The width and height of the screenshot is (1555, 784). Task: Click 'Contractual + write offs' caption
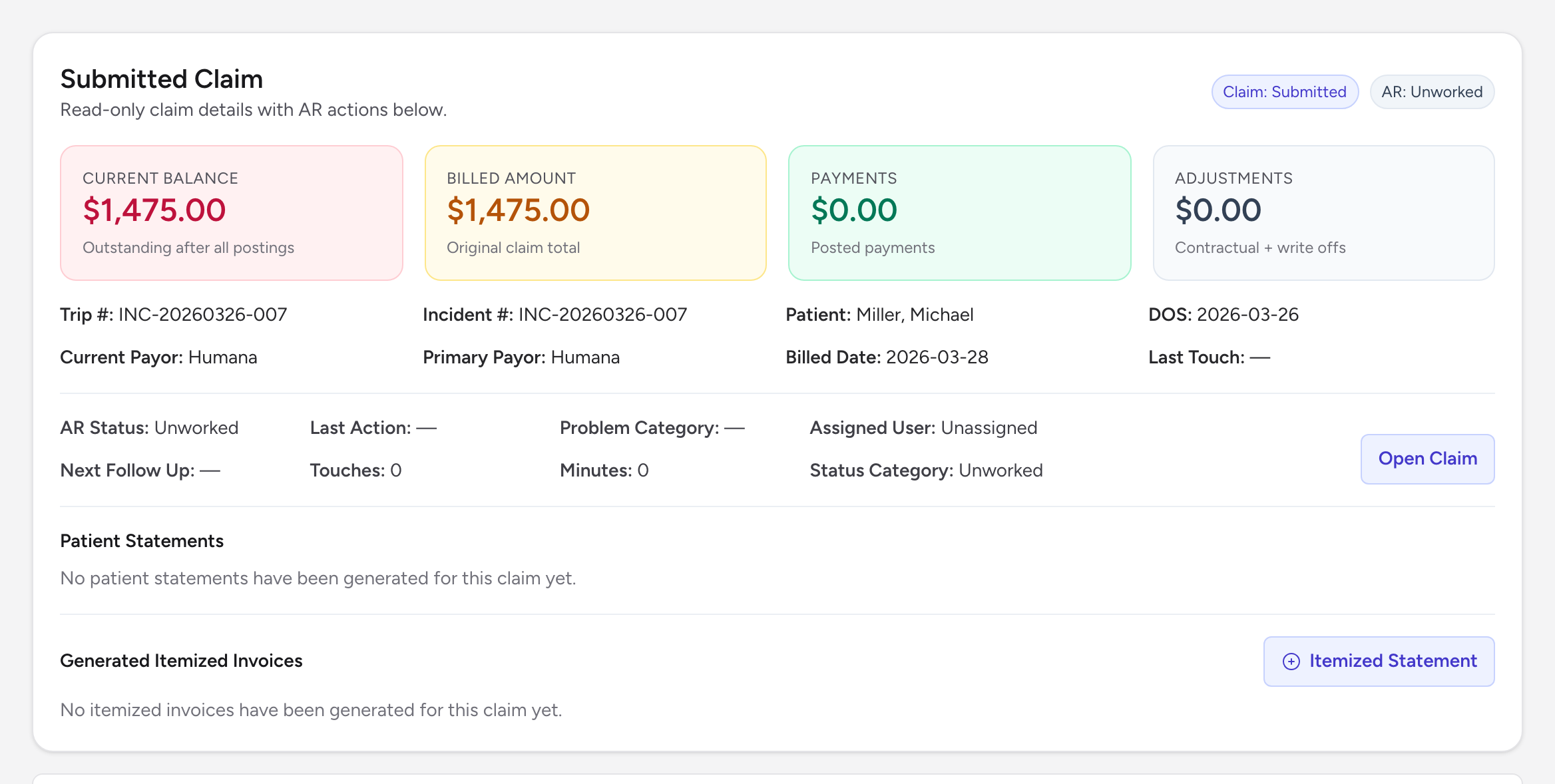click(1260, 248)
